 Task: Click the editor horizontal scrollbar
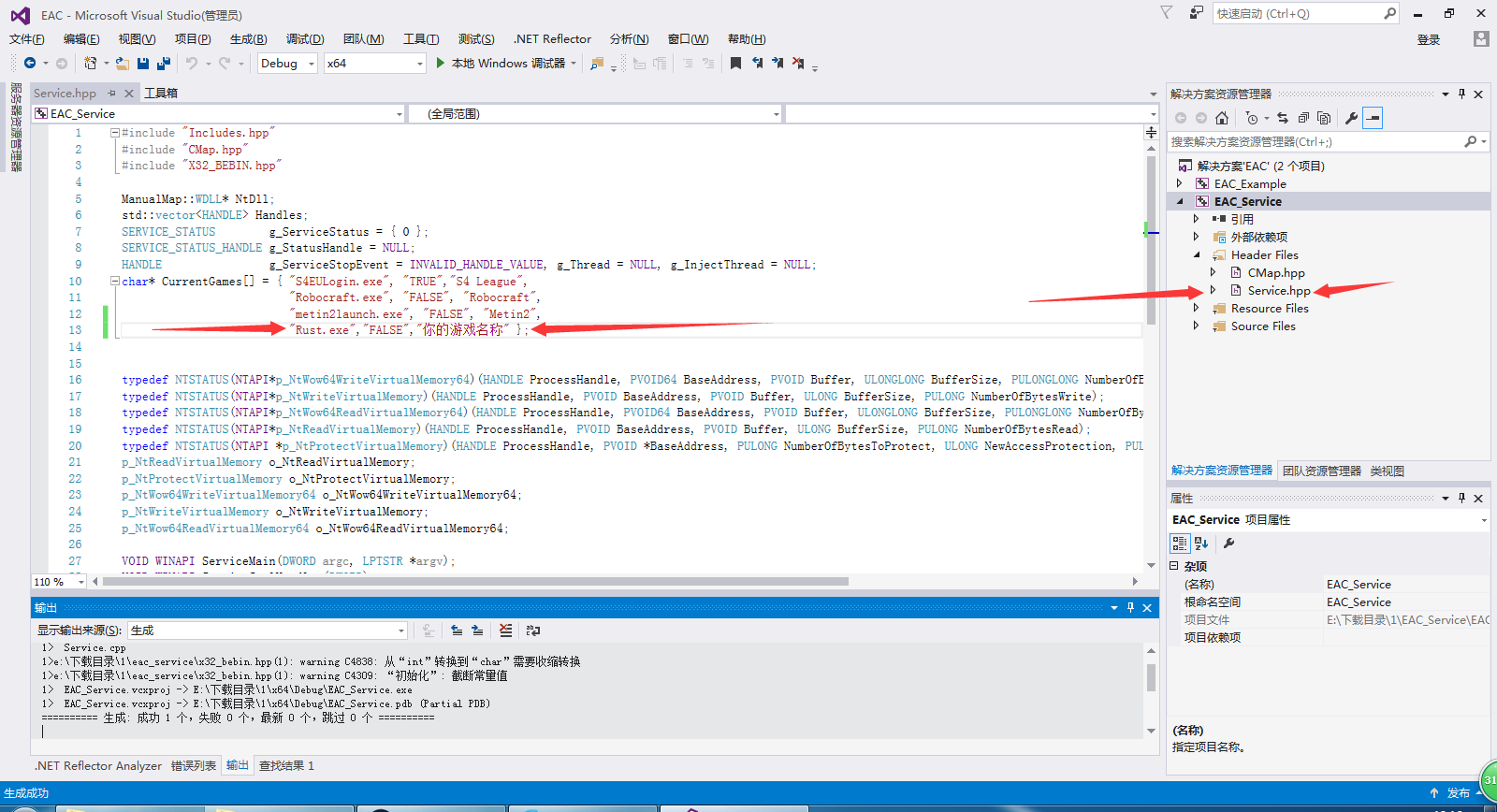click(475, 582)
